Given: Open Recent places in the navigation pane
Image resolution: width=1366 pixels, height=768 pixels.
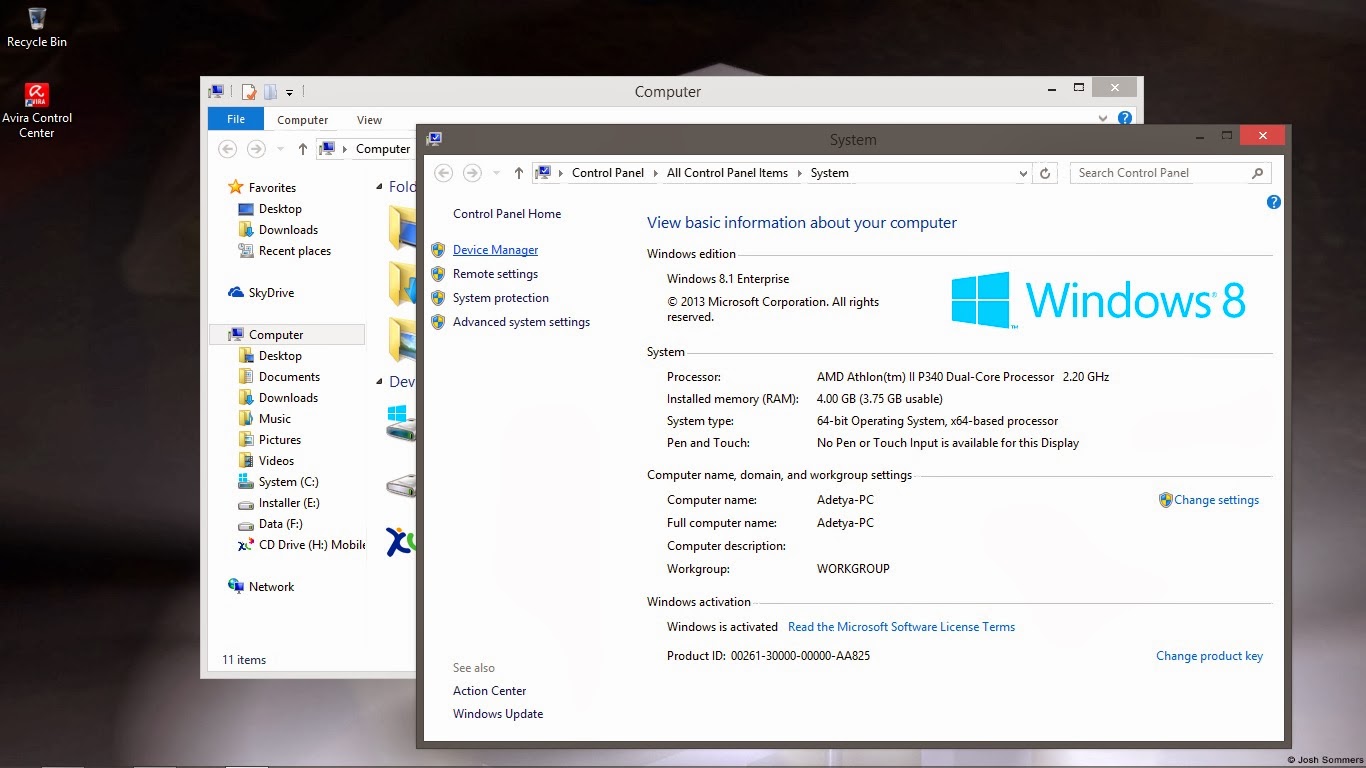Looking at the screenshot, I should [x=295, y=250].
